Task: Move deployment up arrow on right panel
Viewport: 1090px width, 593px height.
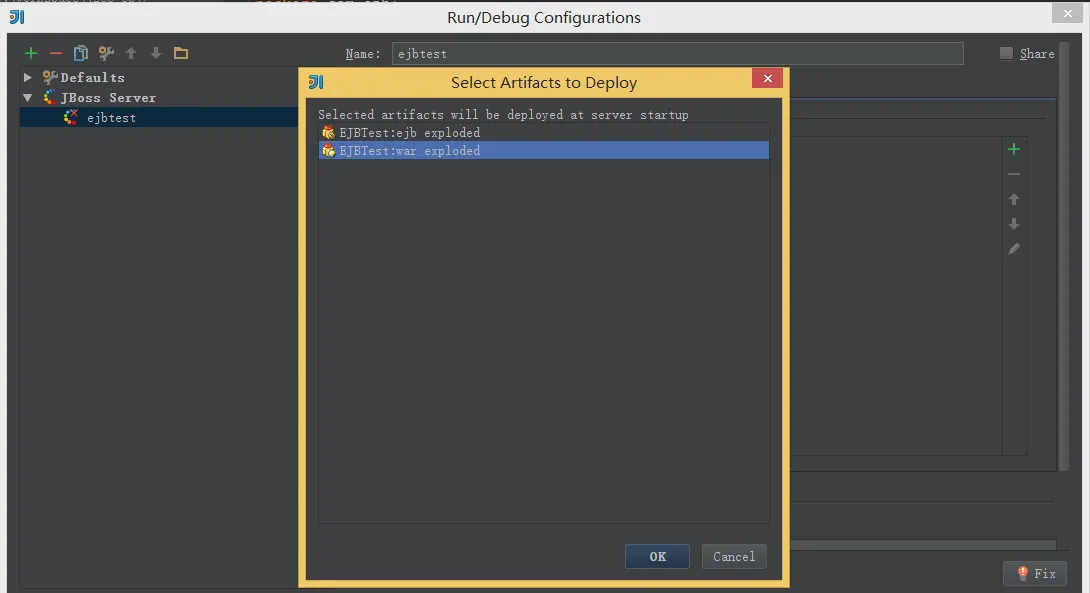Action: pyautogui.click(x=1014, y=199)
